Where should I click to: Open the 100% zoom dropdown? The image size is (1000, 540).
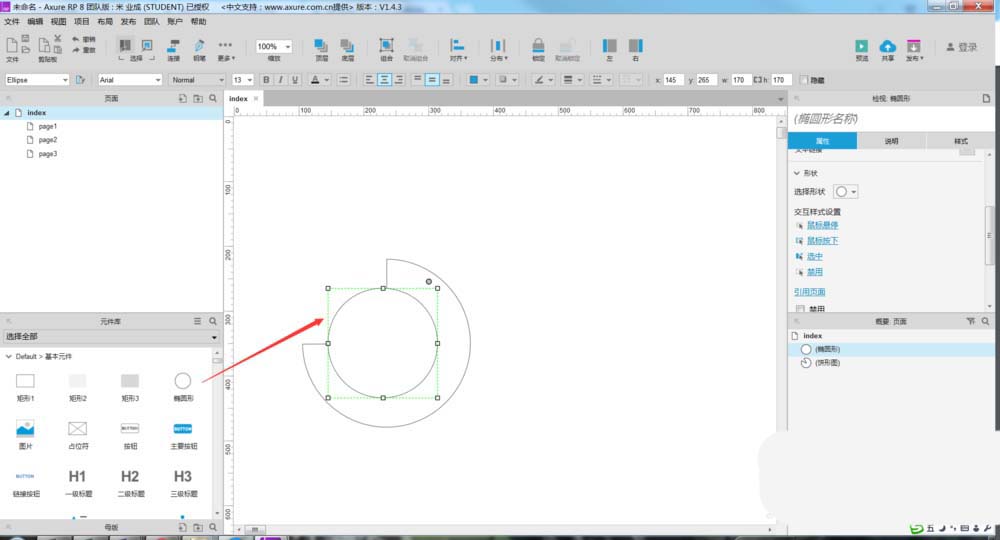[273, 46]
